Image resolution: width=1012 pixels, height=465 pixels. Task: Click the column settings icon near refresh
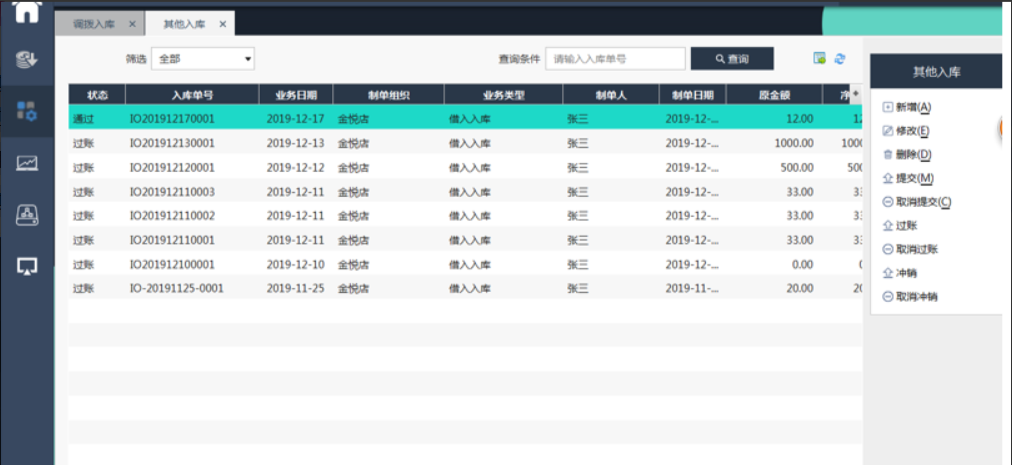[x=820, y=59]
